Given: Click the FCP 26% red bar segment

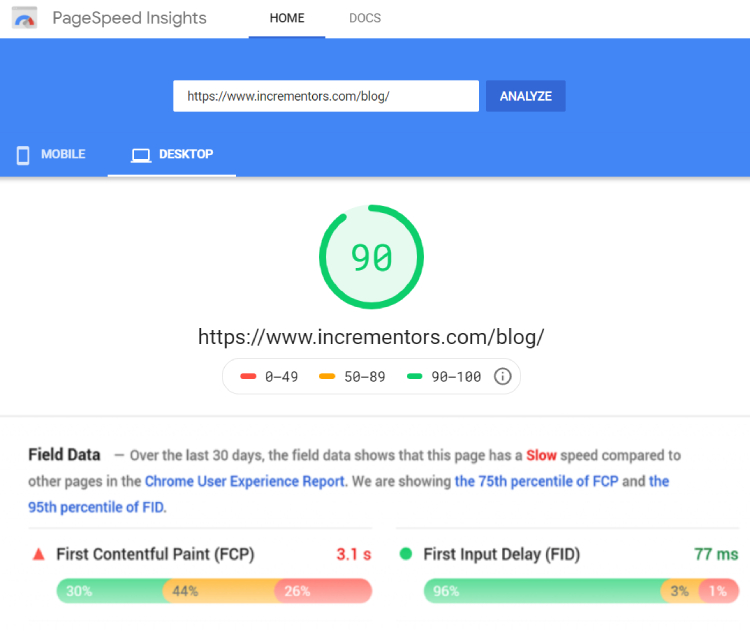Looking at the screenshot, I should 323,591.
